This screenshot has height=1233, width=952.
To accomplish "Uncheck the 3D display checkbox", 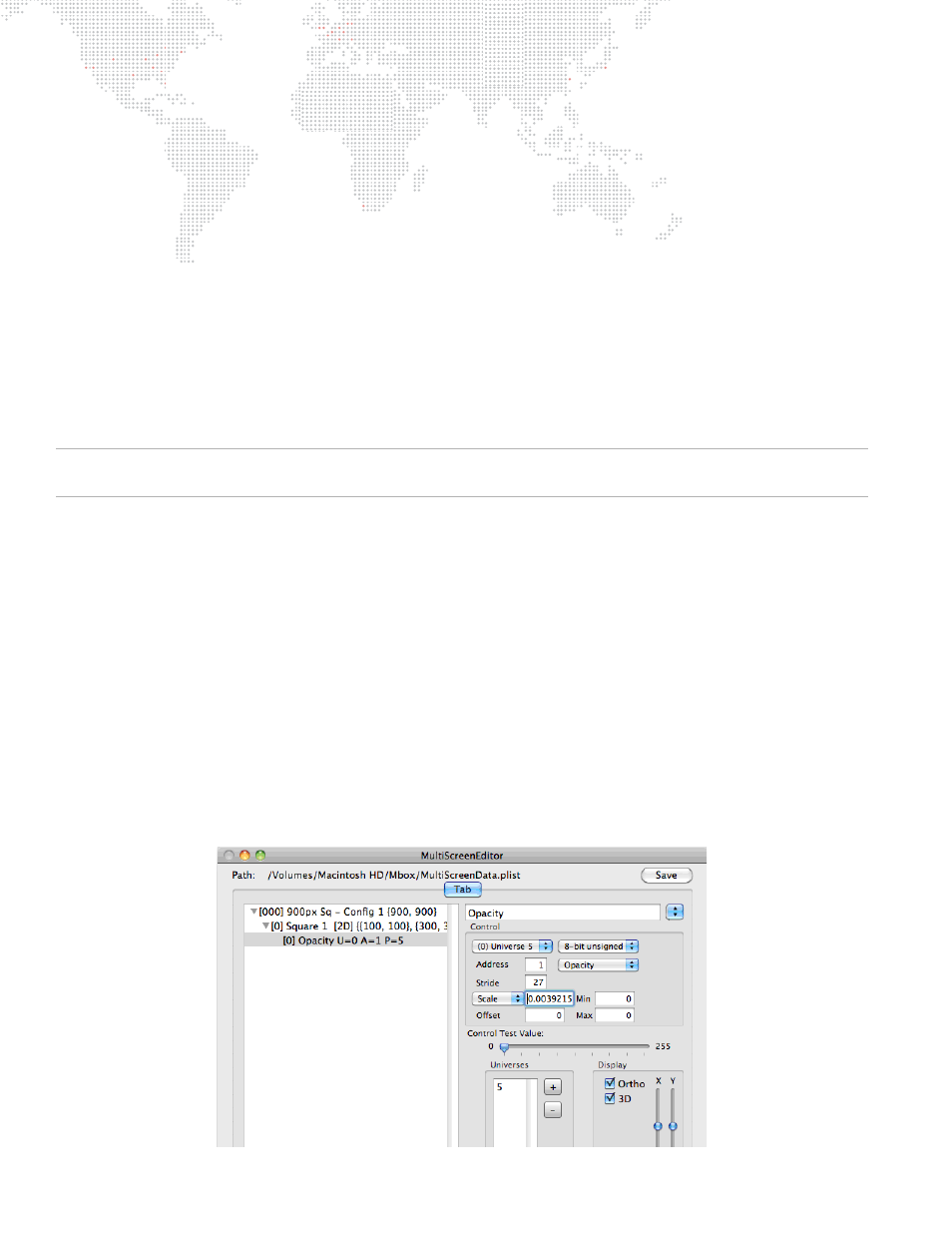I will tap(610, 1098).
